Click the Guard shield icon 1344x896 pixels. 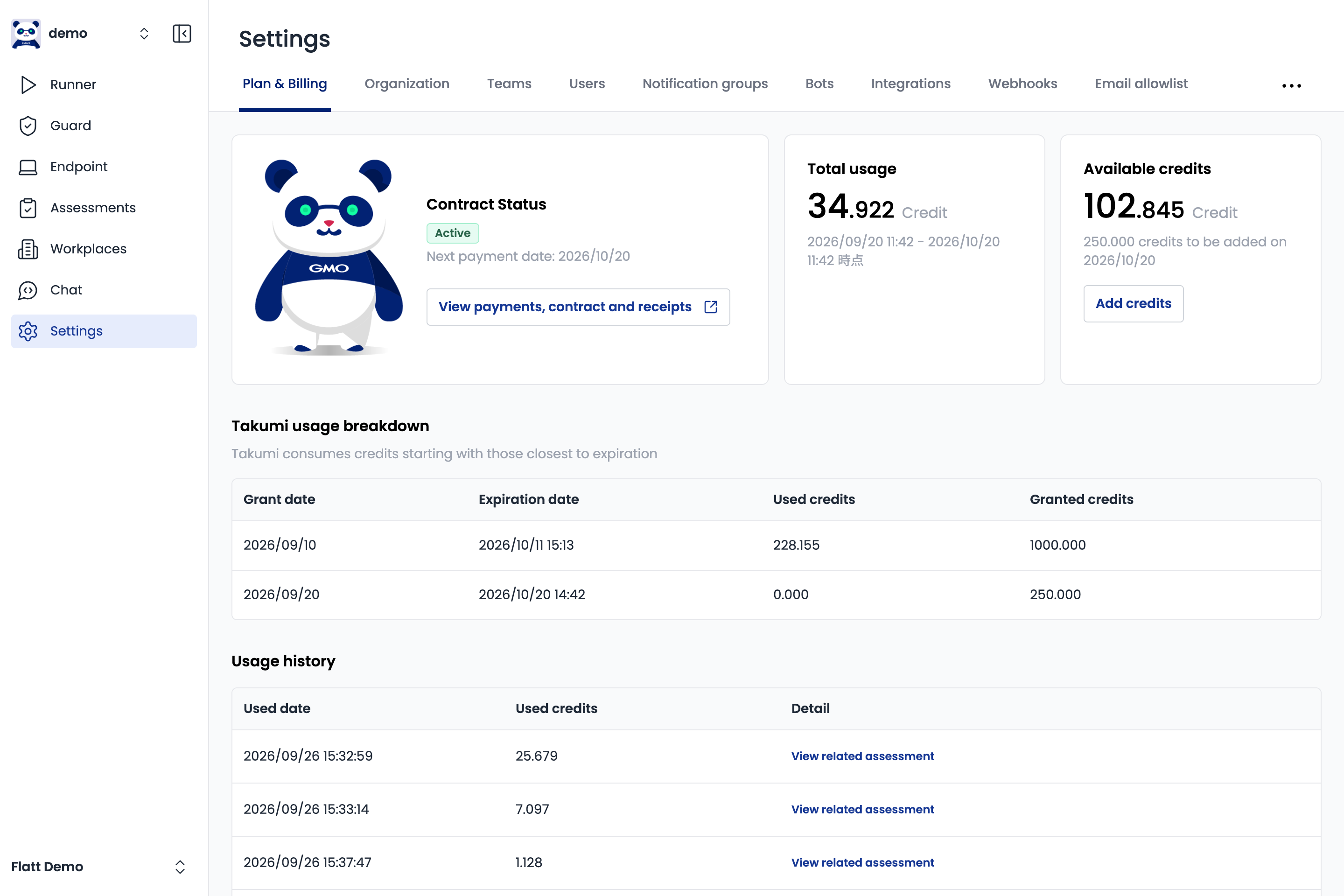click(28, 126)
